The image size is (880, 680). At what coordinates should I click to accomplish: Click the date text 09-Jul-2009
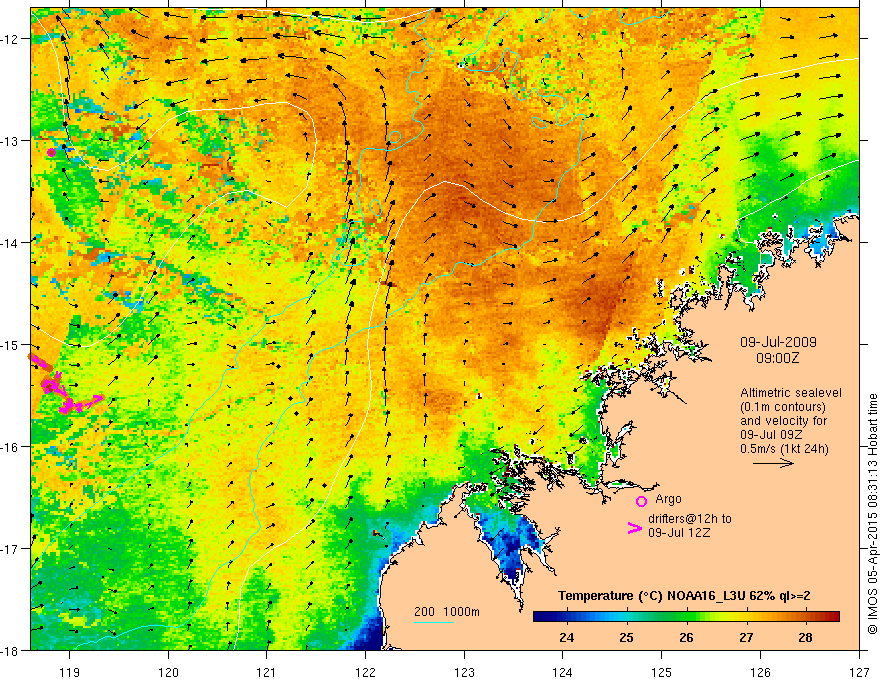click(x=778, y=342)
